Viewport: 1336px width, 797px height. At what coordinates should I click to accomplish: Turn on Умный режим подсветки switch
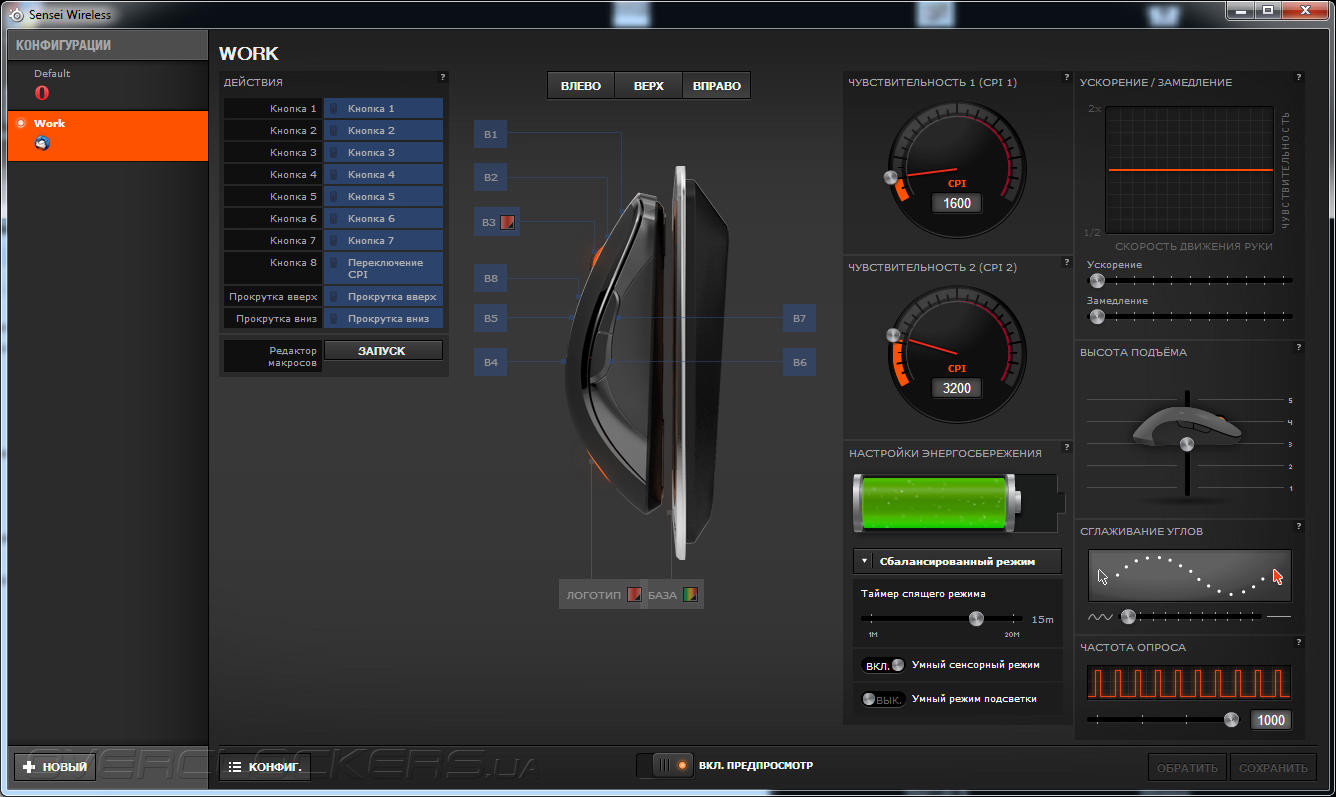(883, 699)
